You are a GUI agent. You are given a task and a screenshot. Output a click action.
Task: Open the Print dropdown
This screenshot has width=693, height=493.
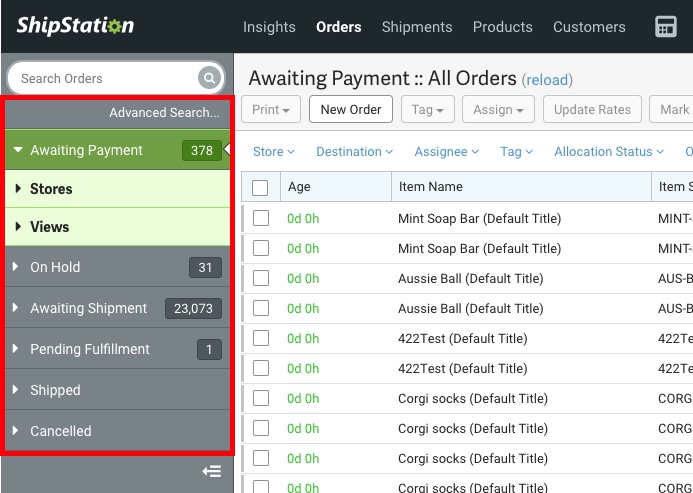(271, 109)
